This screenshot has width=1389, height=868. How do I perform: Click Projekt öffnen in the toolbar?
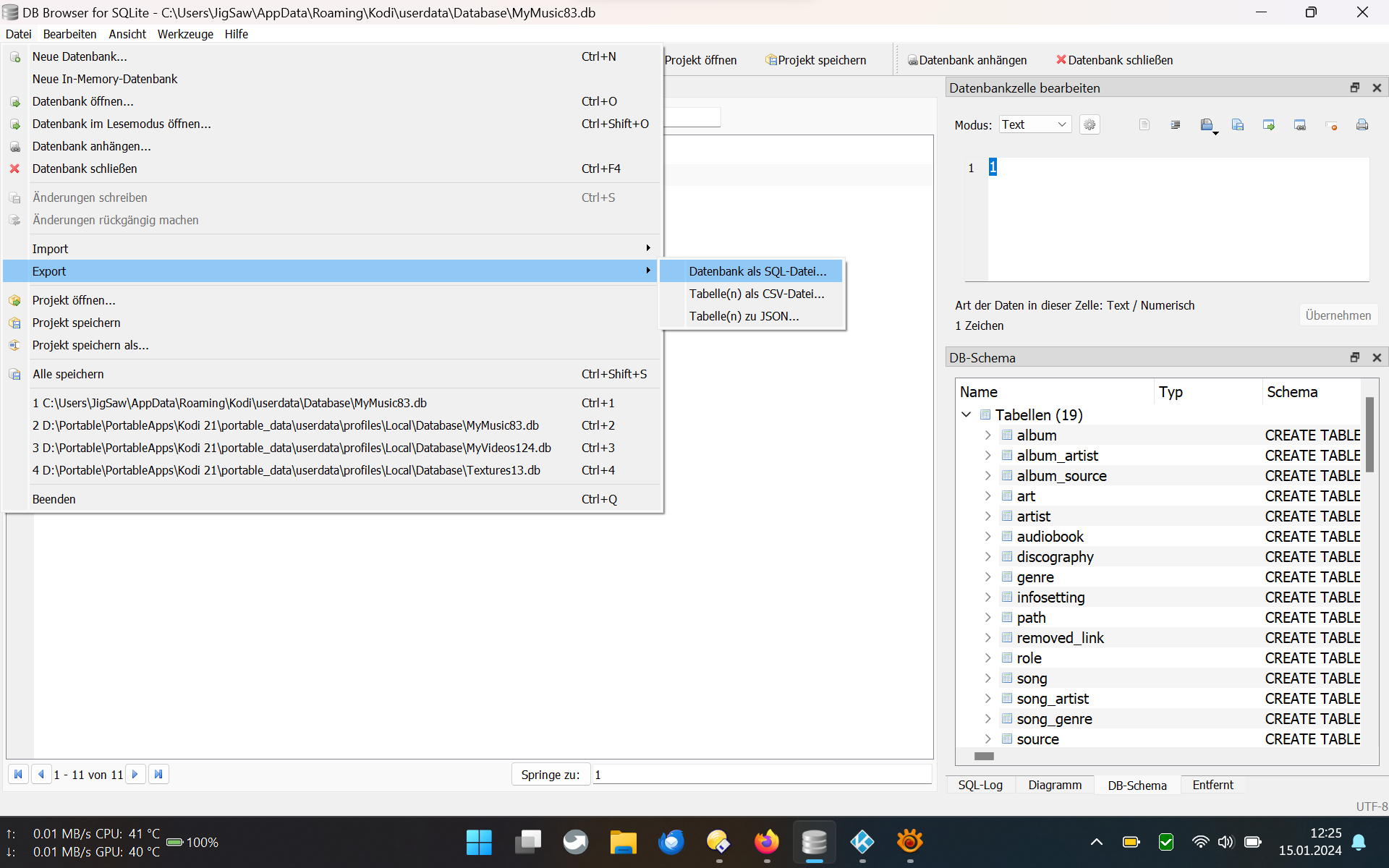[x=700, y=60]
